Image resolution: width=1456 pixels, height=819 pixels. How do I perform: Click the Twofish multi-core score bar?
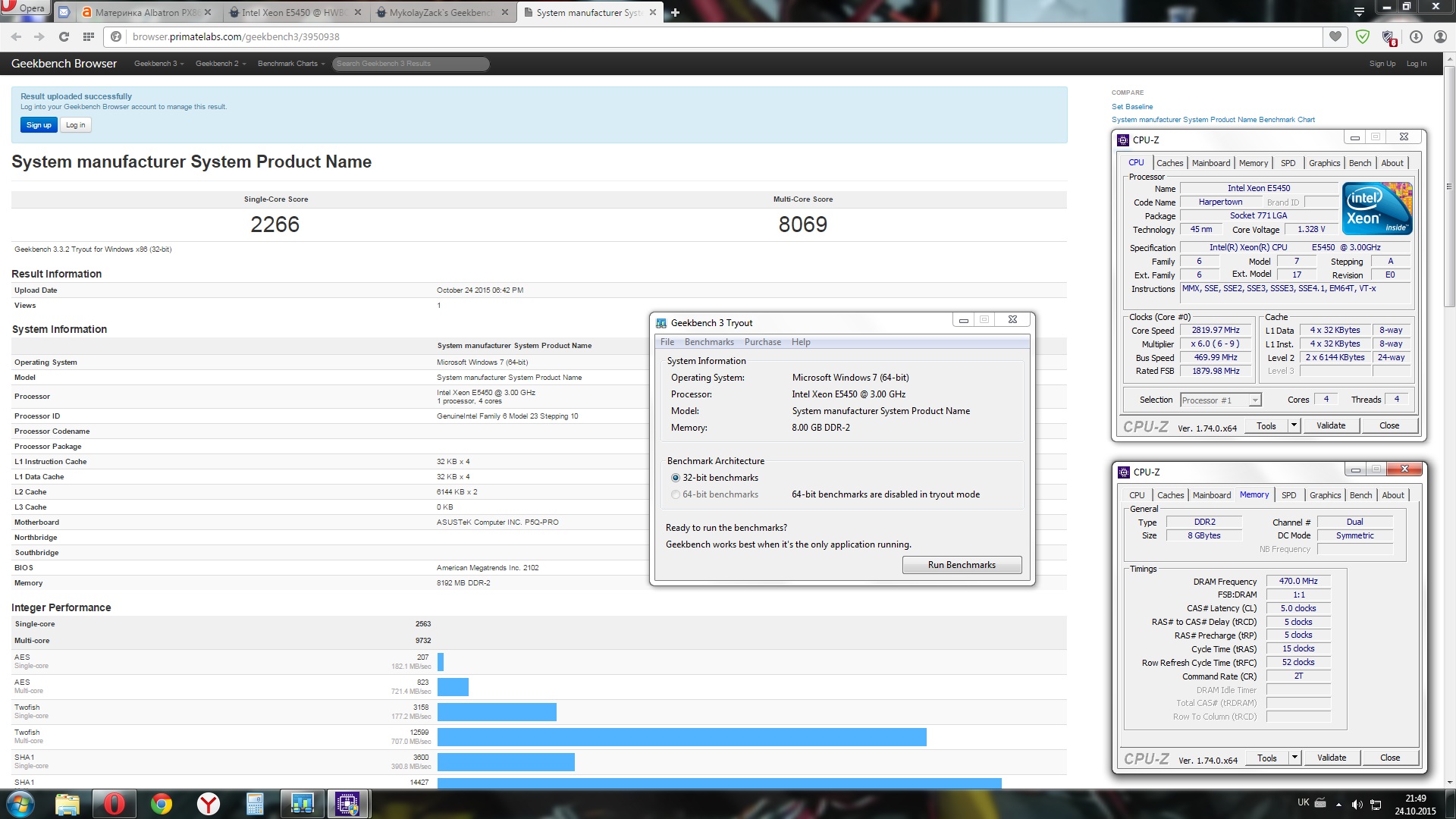pyautogui.click(x=682, y=737)
